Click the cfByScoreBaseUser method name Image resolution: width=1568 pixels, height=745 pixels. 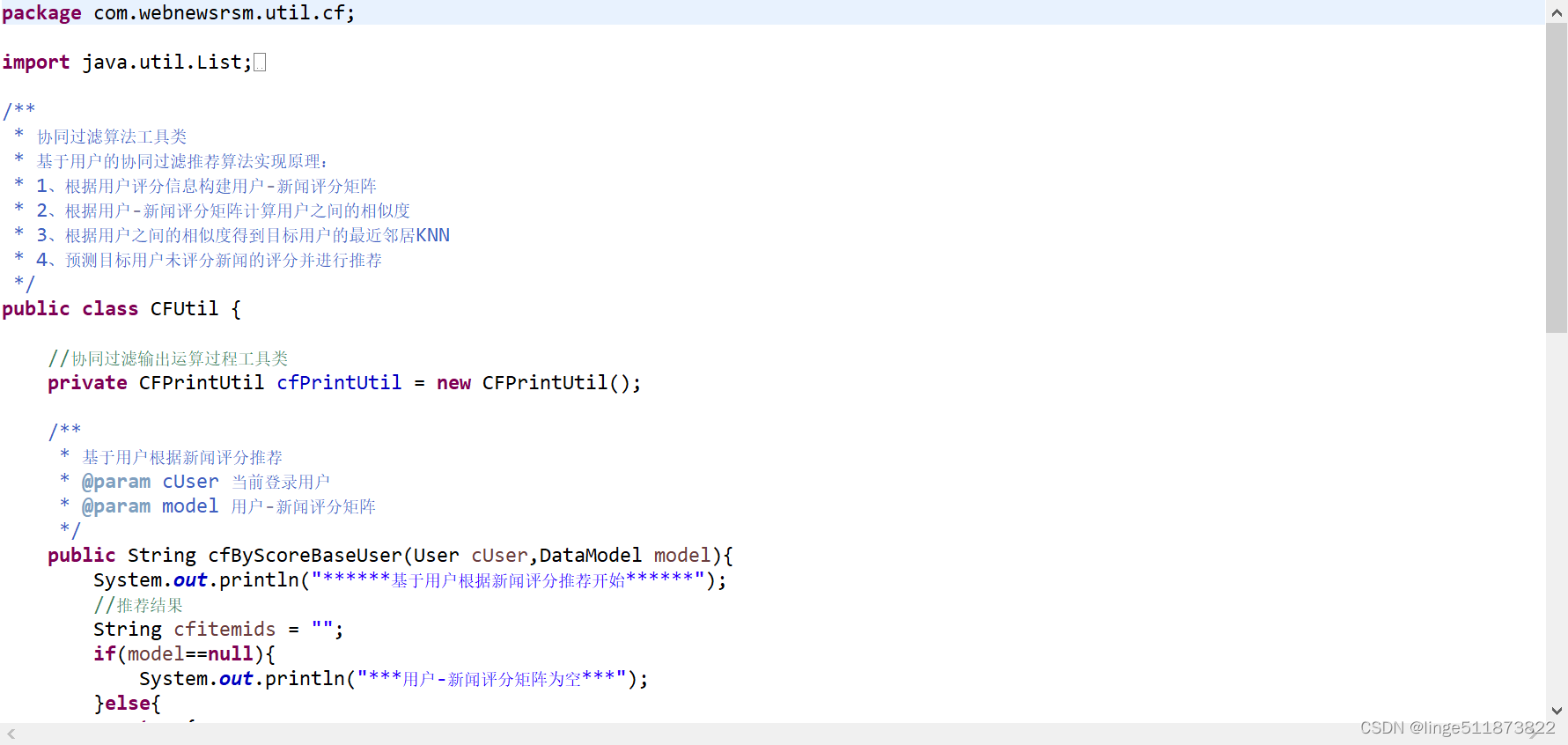coord(305,556)
